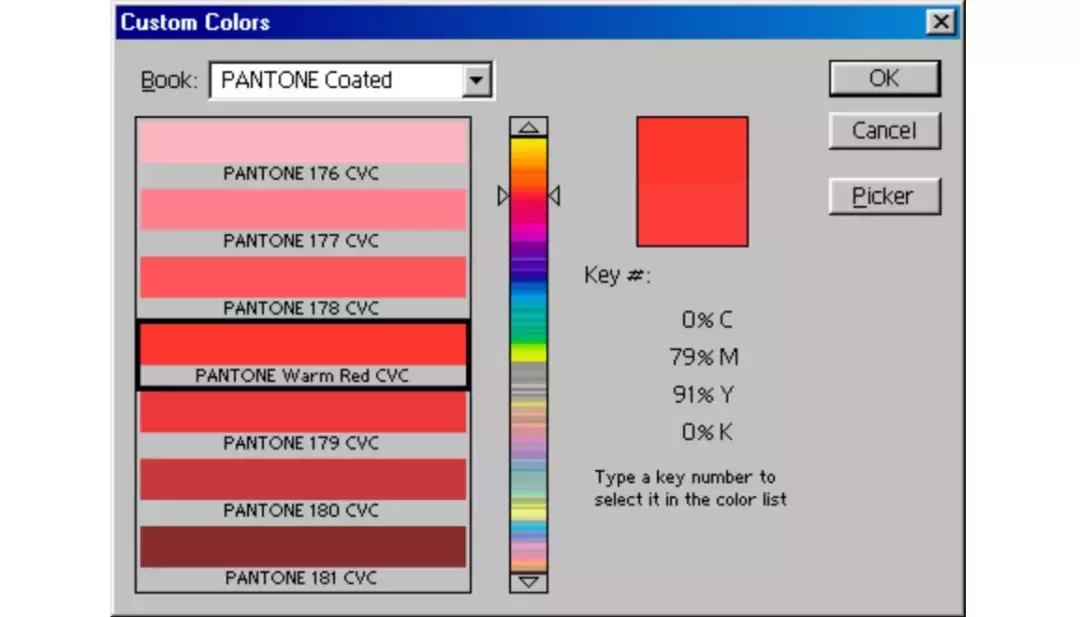Click the green area of the color strip
1080x617 pixels.
[x=528, y=331]
